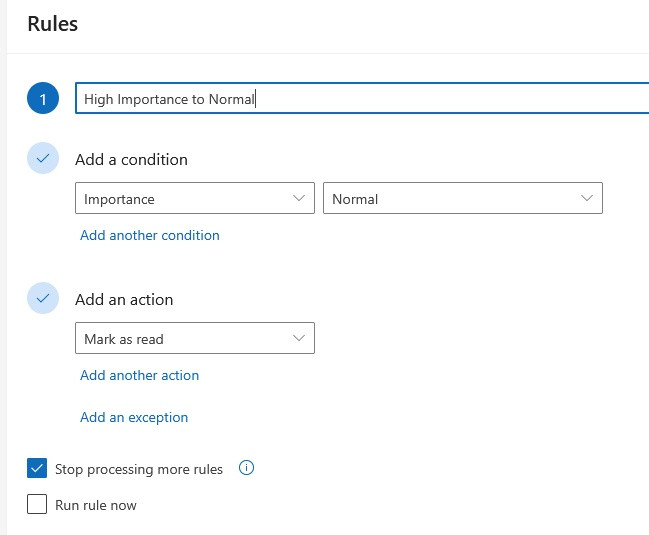This screenshot has width=649, height=535.
Task: Click the Stop processing more rules label
Action: coord(139,469)
